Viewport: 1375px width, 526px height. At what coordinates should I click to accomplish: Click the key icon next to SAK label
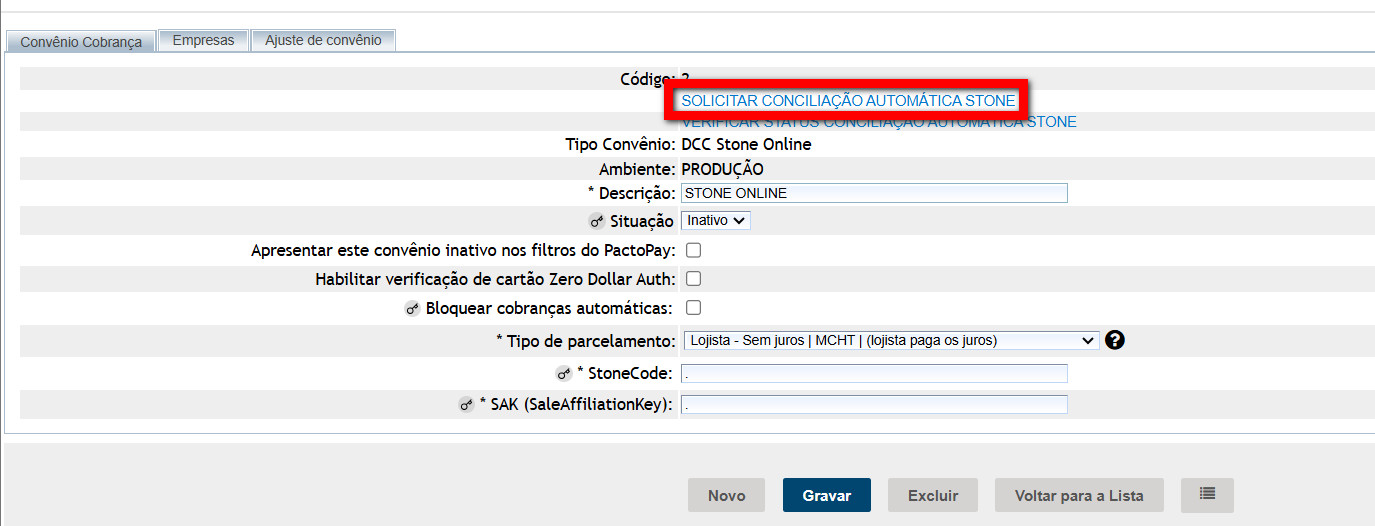(x=466, y=405)
